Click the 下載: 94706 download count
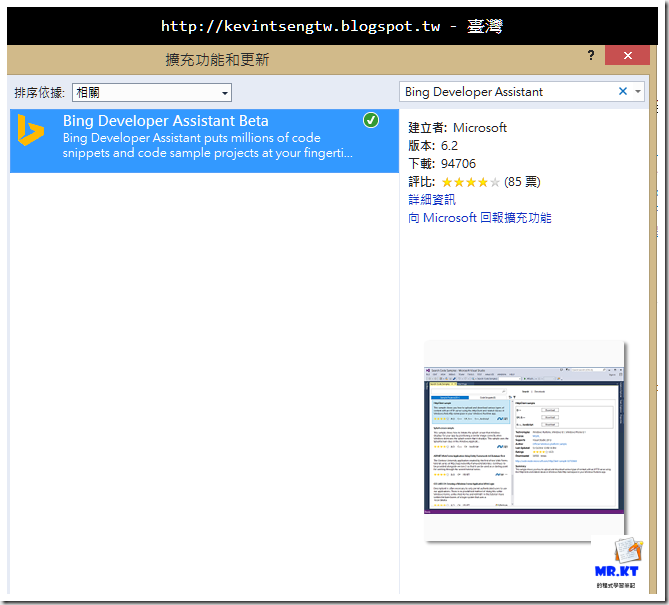 (442, 164)
